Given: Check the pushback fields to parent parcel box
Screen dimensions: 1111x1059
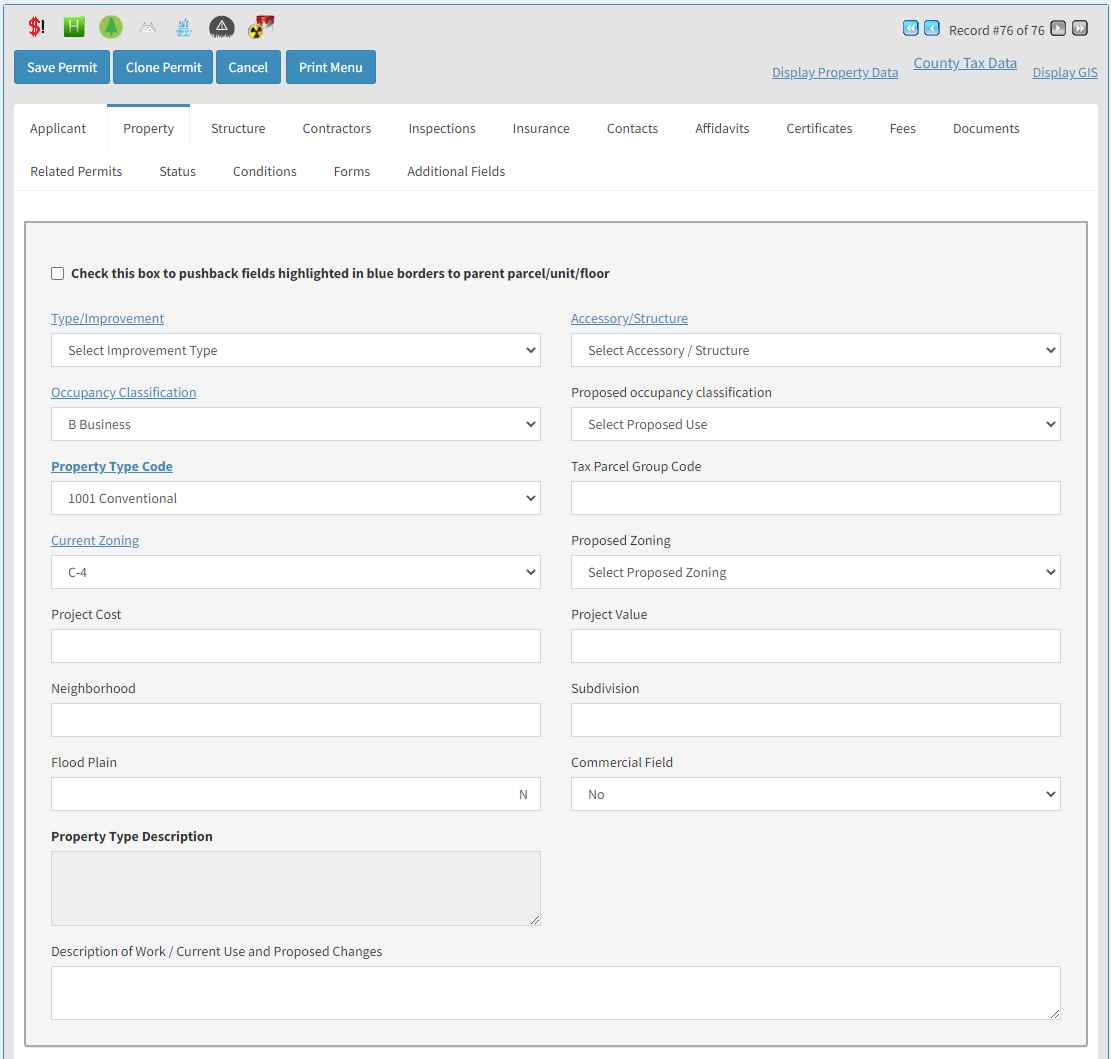Looking at the screenshot, I should click(x=57, y=273).
